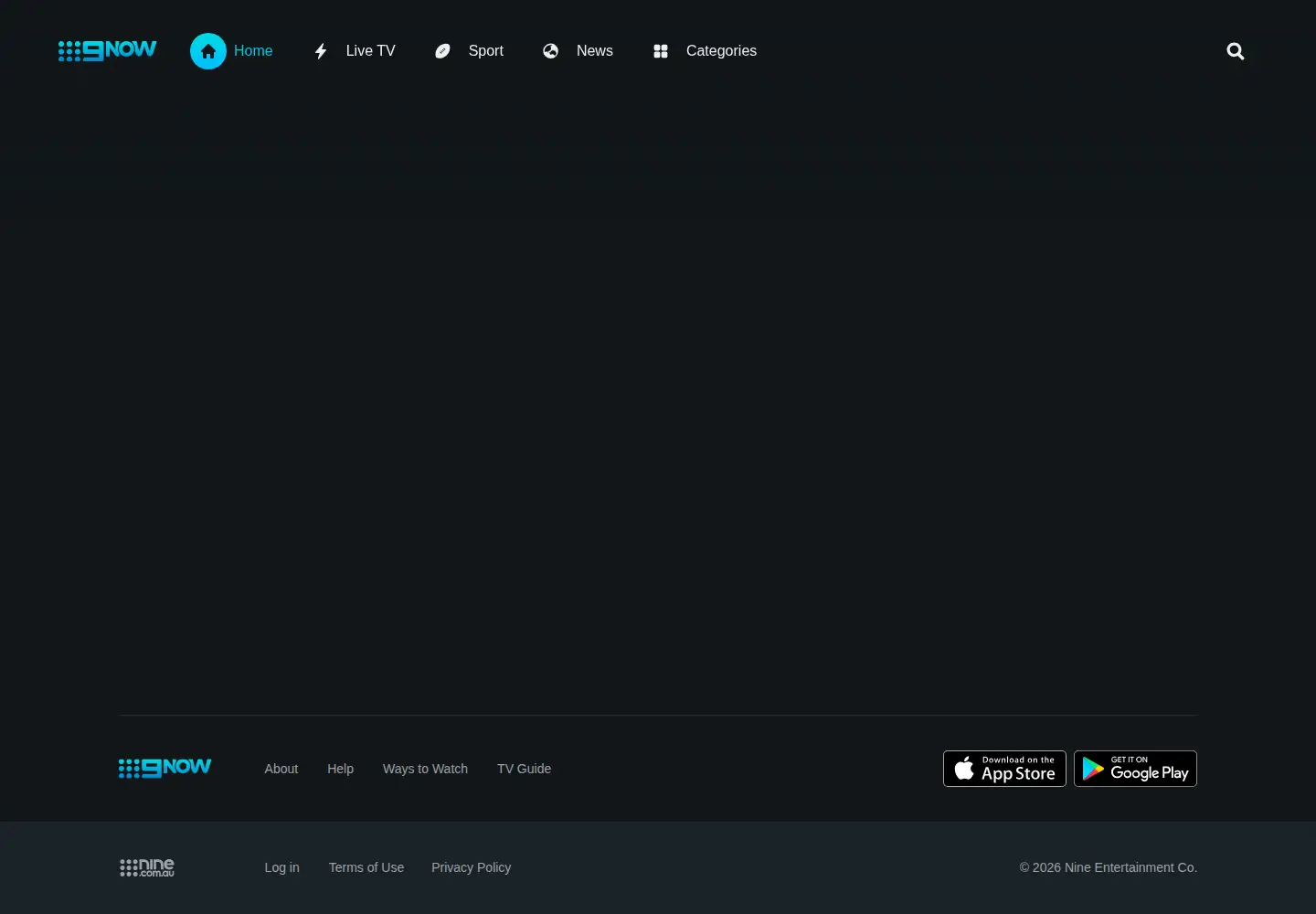Open the Home nav label
Image resolution: width=1316 pixels, height=914 pixels.
point(253,51)
